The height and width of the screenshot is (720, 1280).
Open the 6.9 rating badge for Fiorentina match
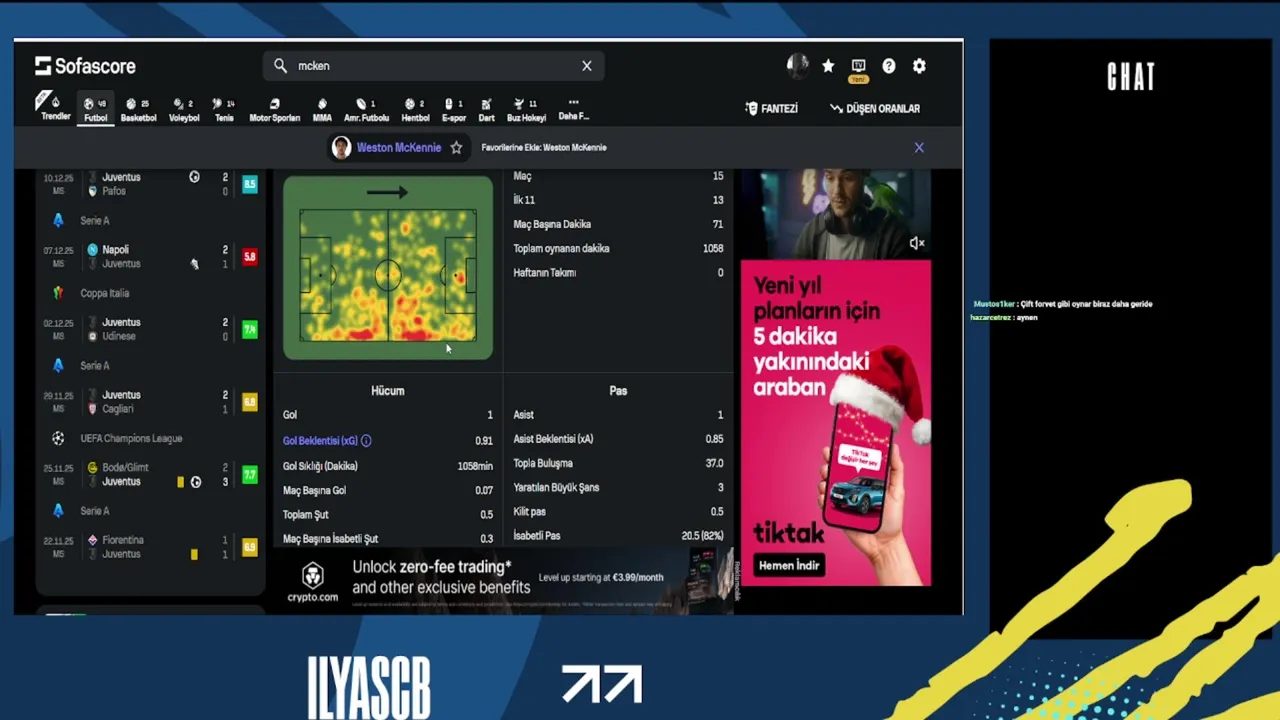250,547
